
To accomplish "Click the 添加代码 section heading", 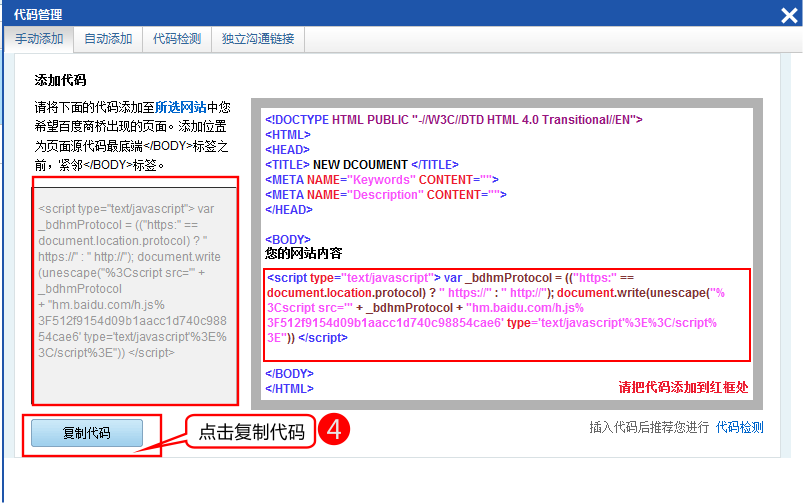I will click(61, 80).
